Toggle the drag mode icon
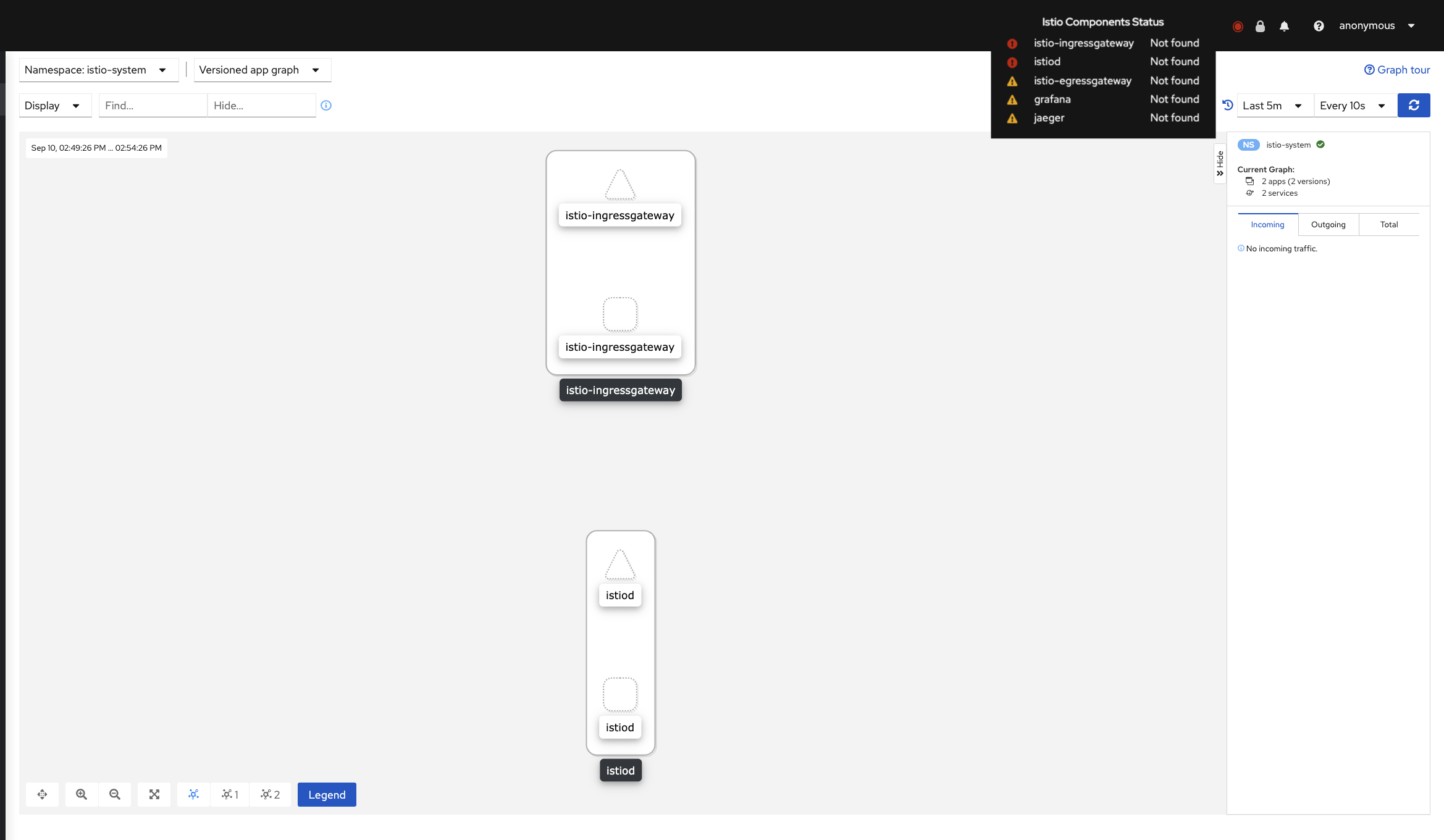 coord(42,794)
